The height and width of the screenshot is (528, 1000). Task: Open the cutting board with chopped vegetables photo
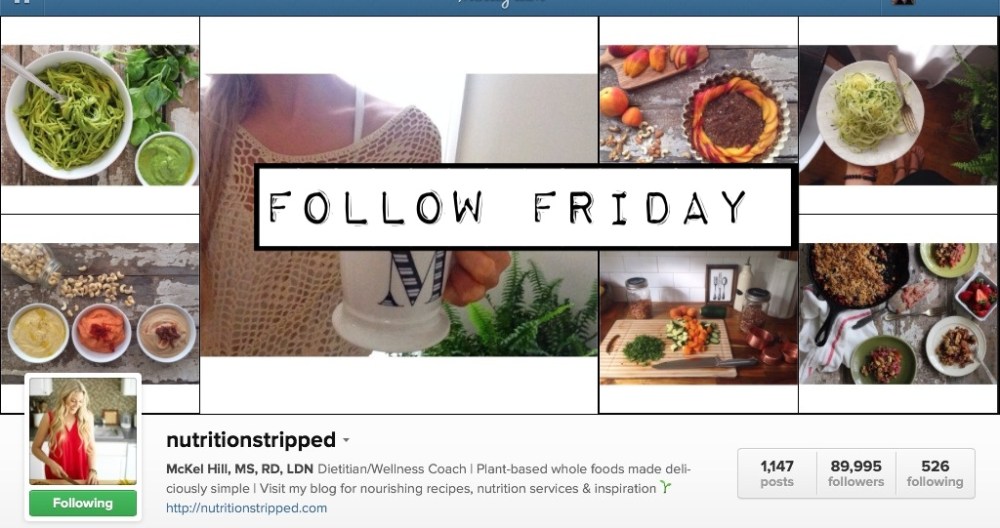(x=698, y=317)
